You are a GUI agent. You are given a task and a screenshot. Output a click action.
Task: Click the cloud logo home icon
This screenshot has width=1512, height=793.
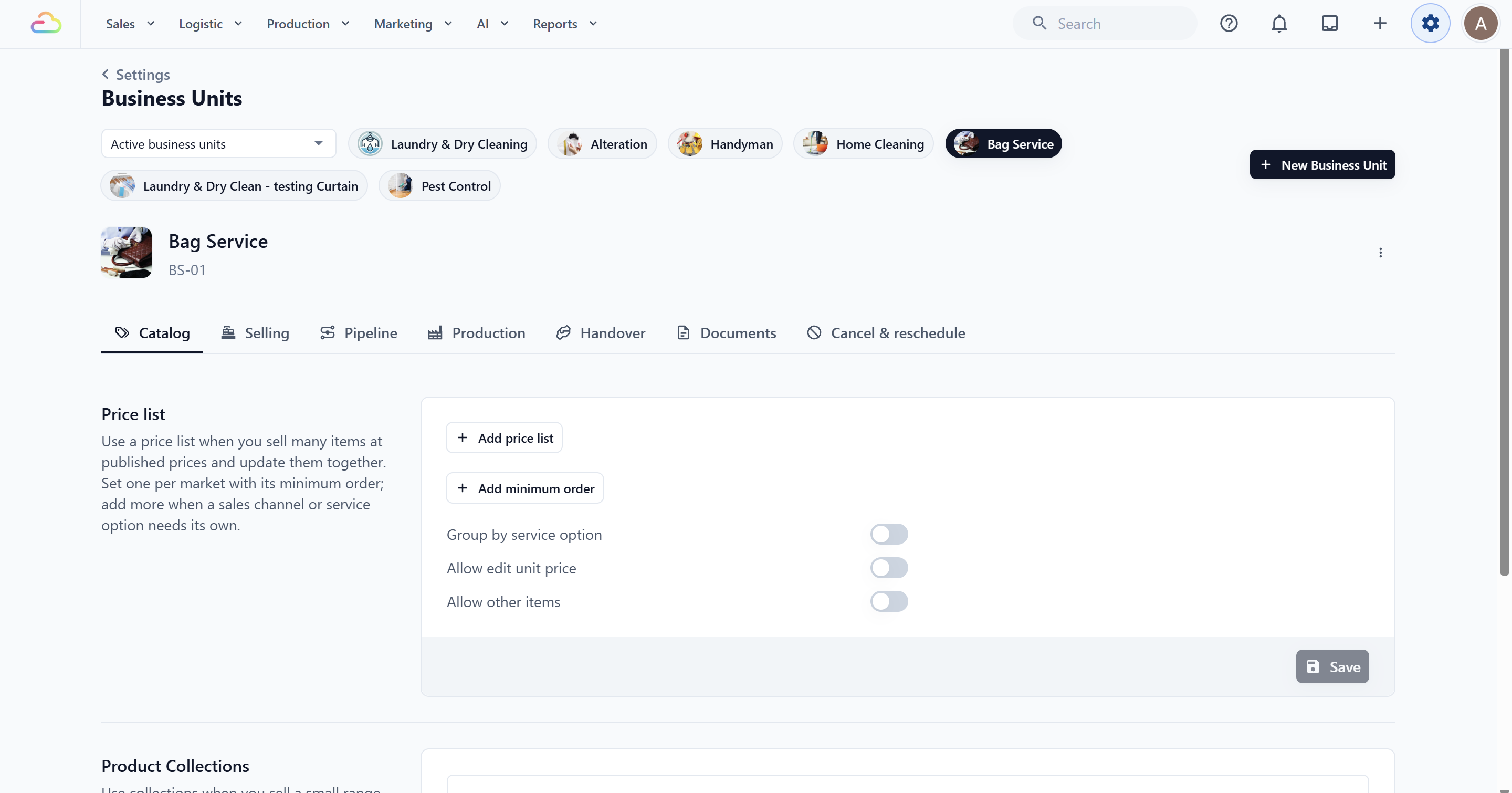coord(46,24)
